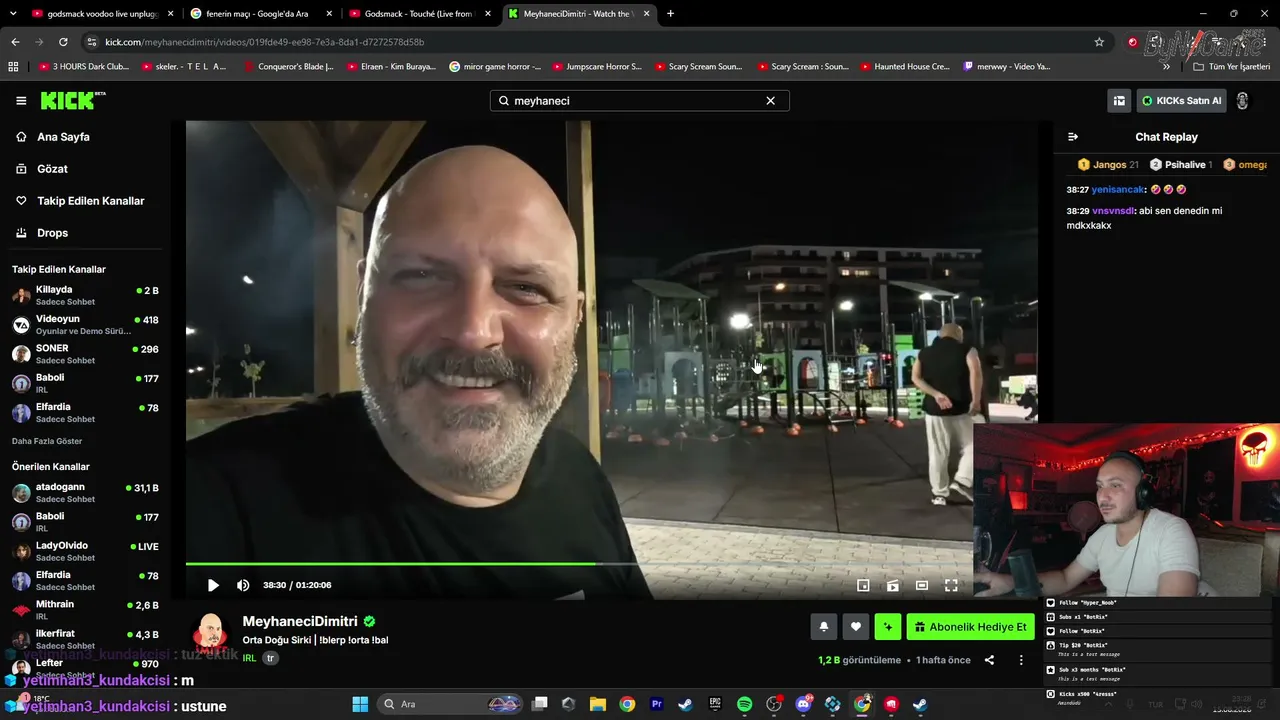This screenshot has height=720, width=1280.
Task: Click Abonelik Hediye Et button
Action: (970, 627)
